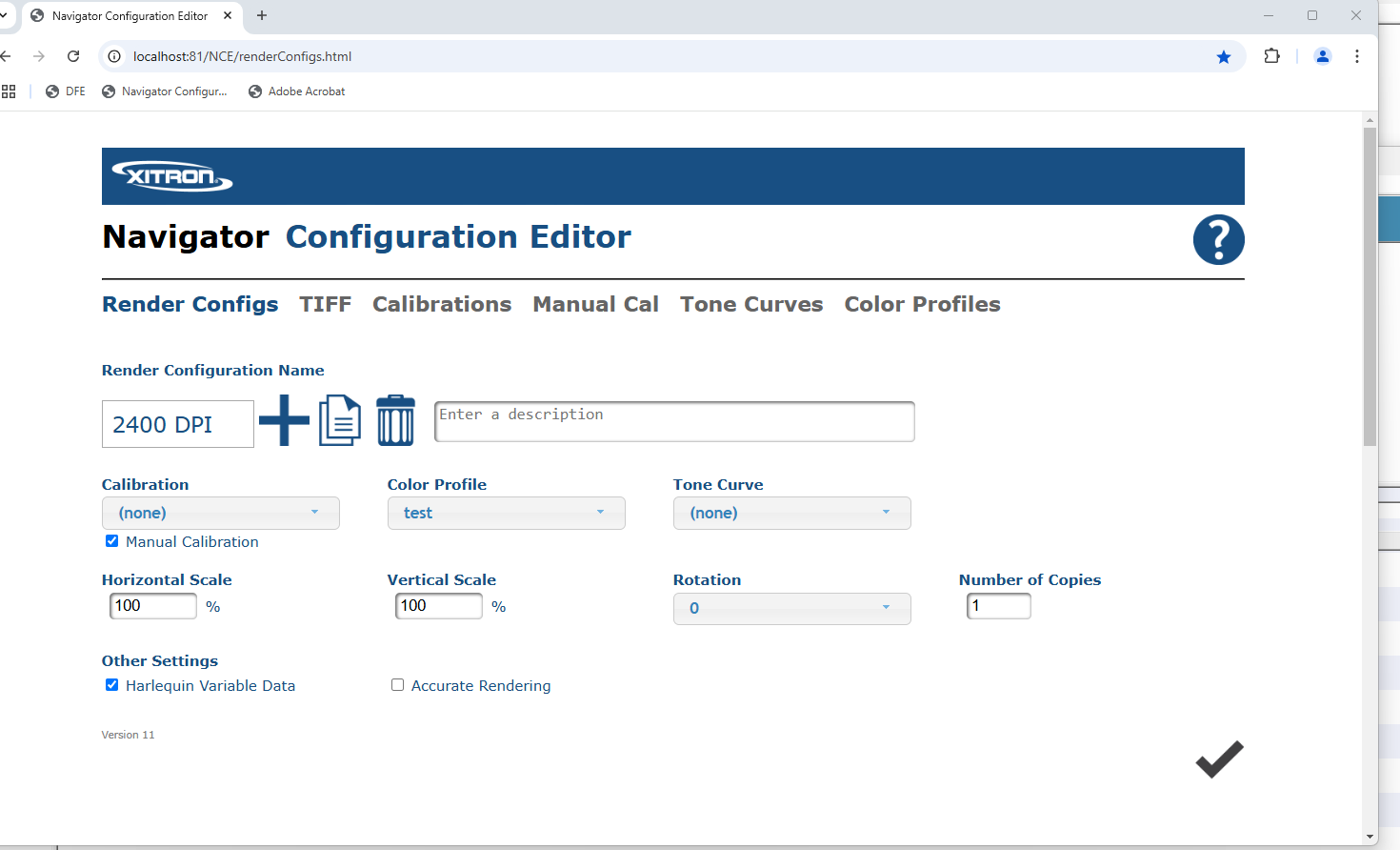Screen dimensions: 1400x850
Task: Expand the Tone Curve dropdown
Action: (x=792, y=513)
